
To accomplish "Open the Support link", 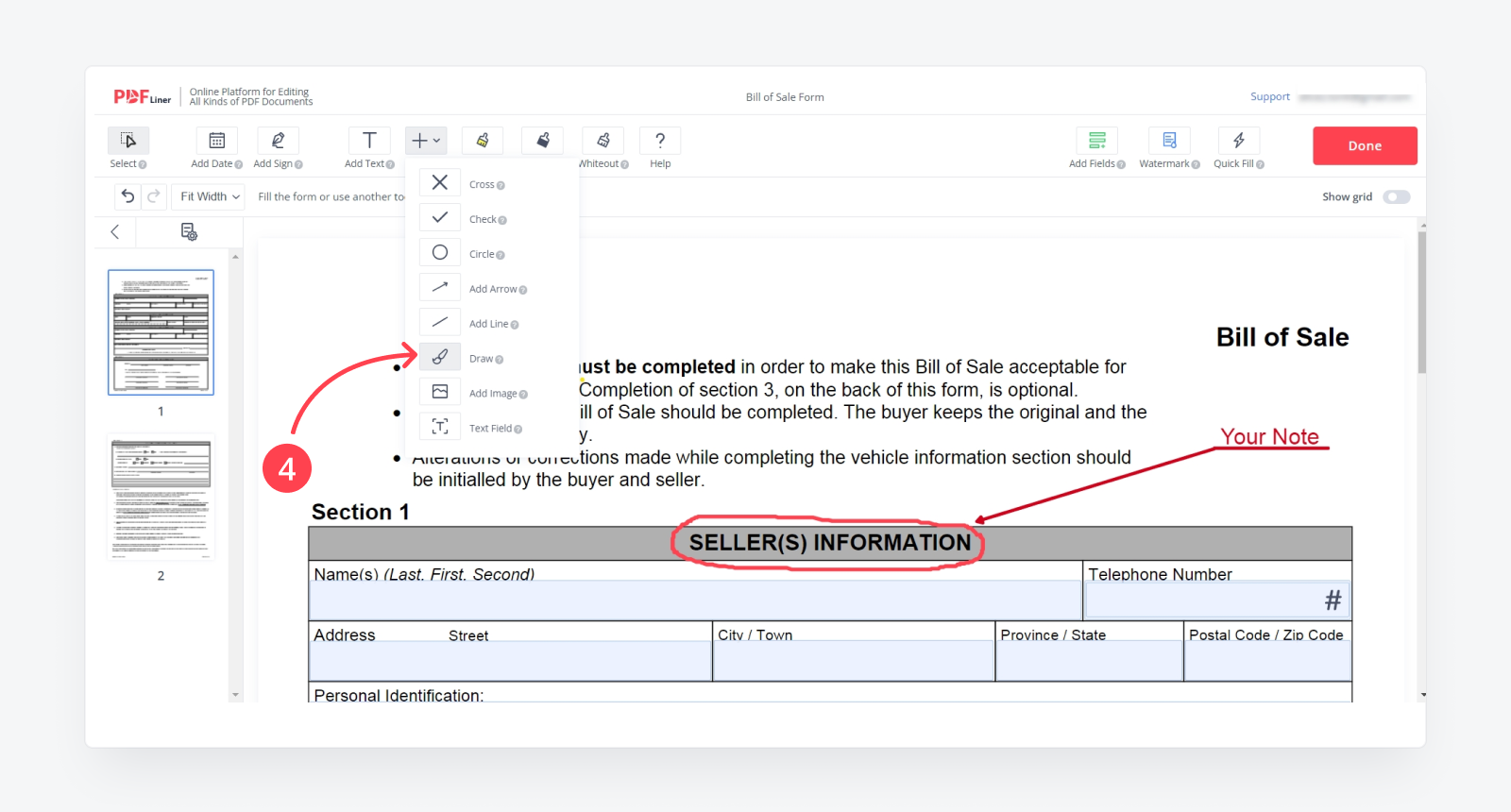I will tap(1269, 97).
